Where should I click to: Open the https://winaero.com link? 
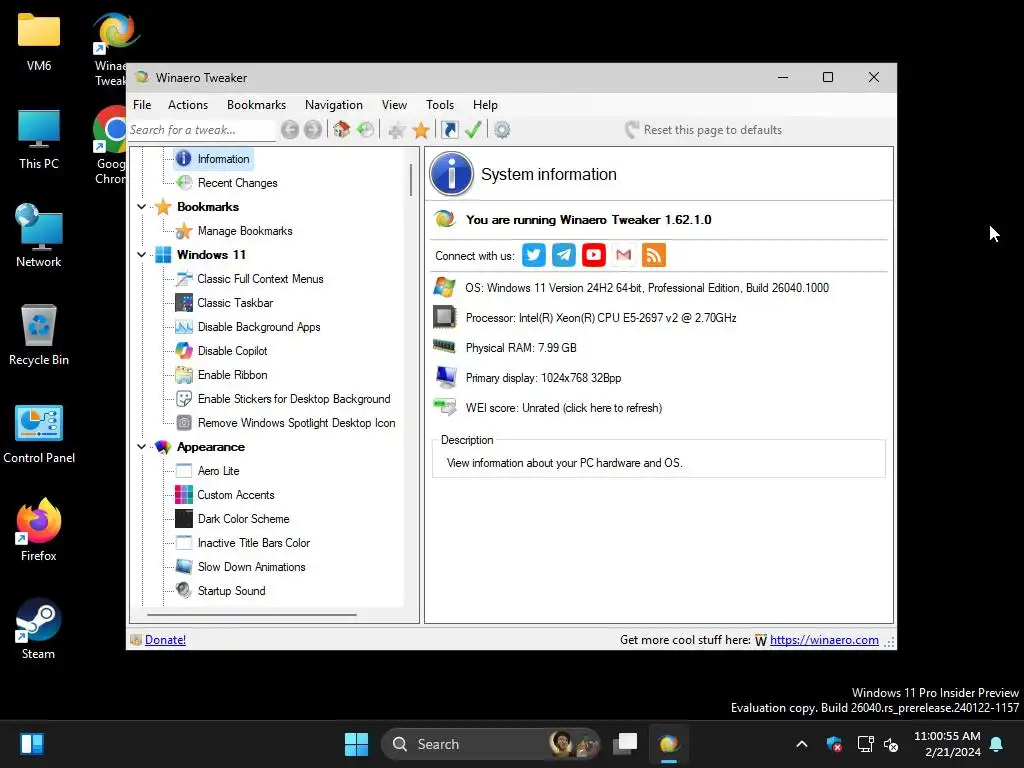click(824, 640)
